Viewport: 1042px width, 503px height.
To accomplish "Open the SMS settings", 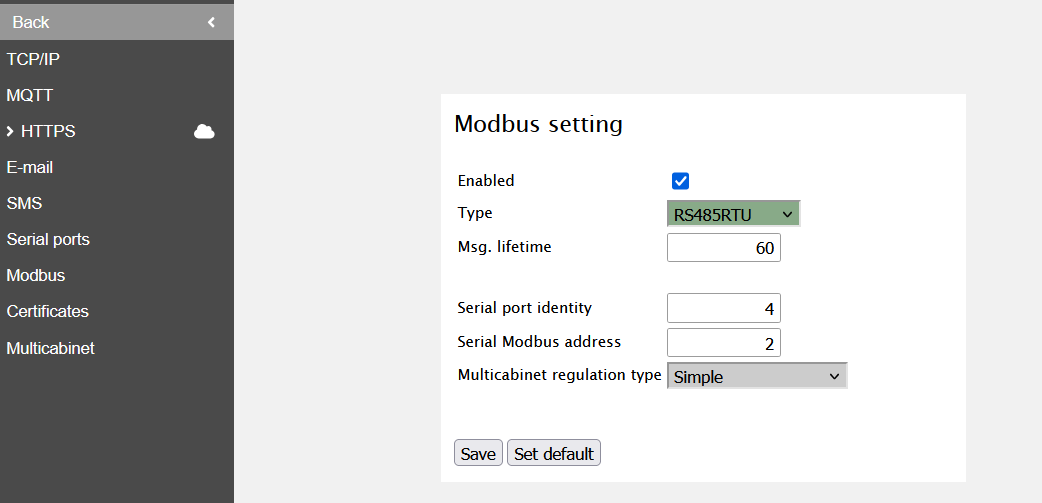I will (x=24, y=203).
